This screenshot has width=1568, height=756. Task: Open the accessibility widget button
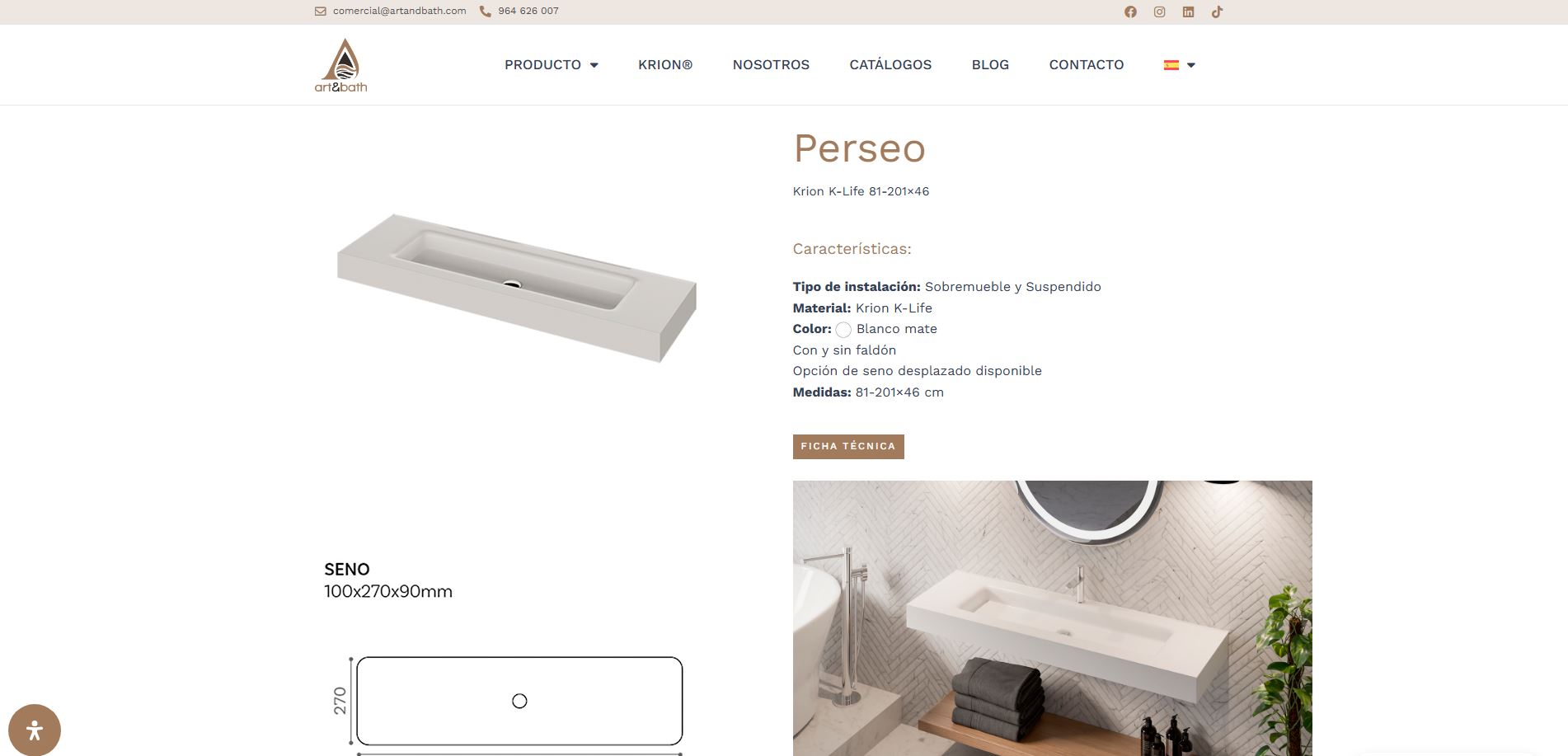pyautogui.click(x=35, y=730)
